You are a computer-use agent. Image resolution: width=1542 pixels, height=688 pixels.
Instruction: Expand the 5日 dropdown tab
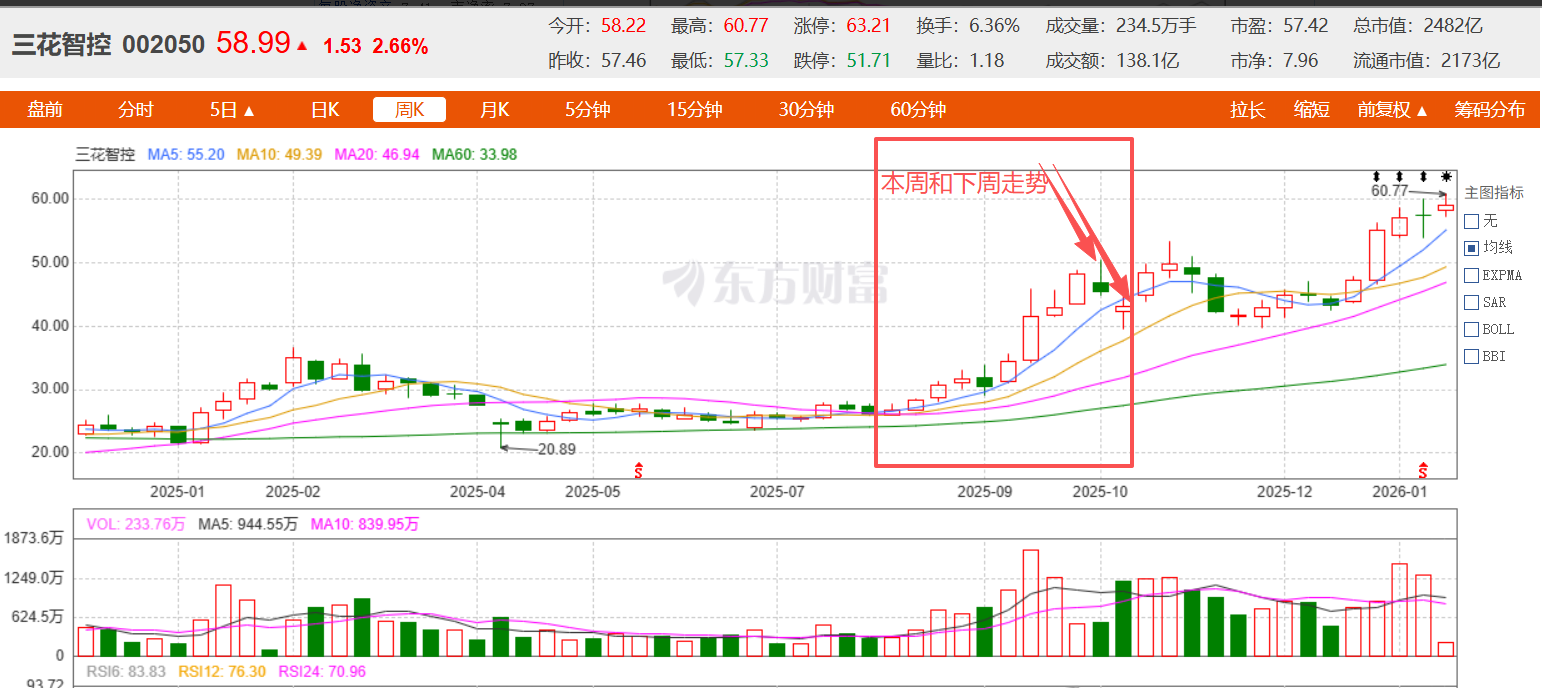point(232,110)
